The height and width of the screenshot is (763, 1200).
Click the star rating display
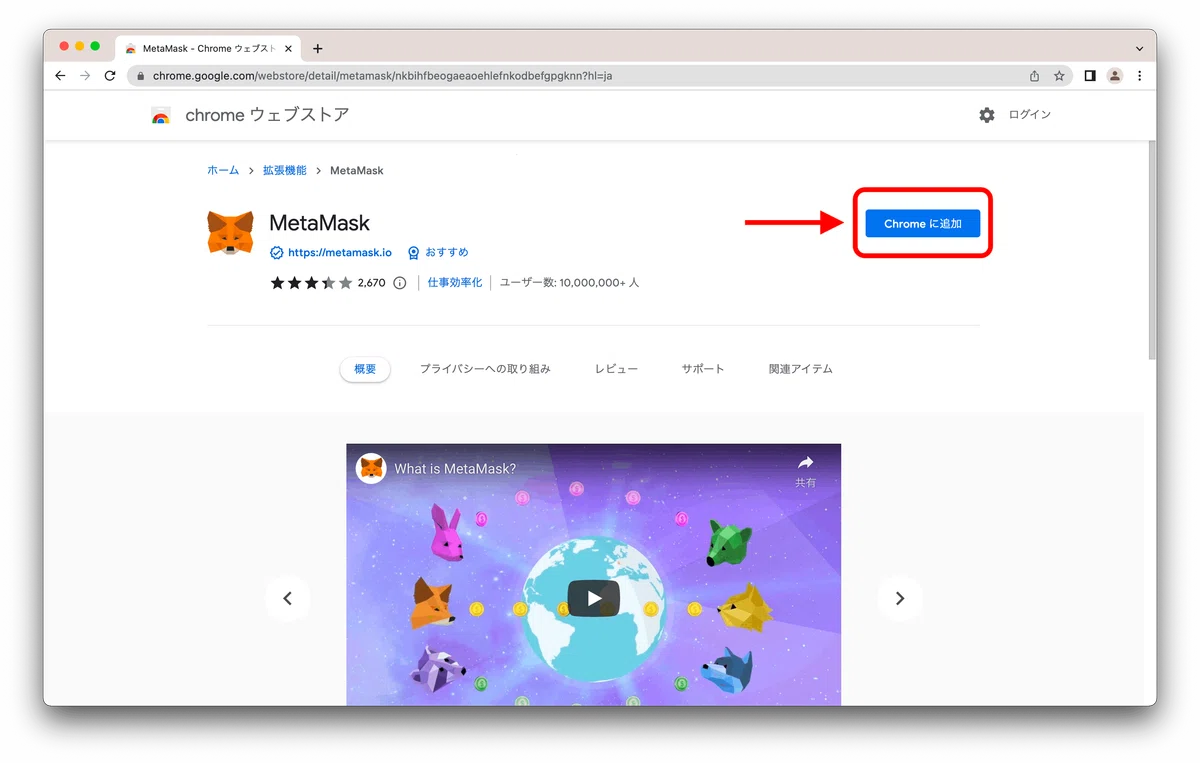311,283
